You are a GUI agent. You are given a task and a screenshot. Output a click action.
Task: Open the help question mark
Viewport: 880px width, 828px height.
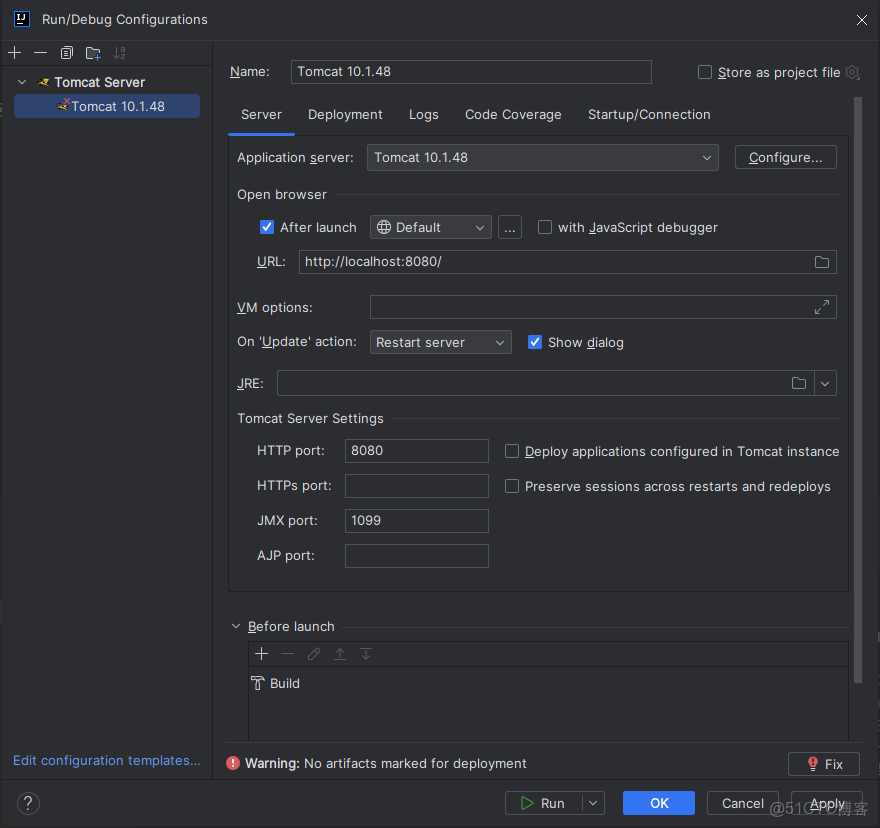click(x=28, y=803)
